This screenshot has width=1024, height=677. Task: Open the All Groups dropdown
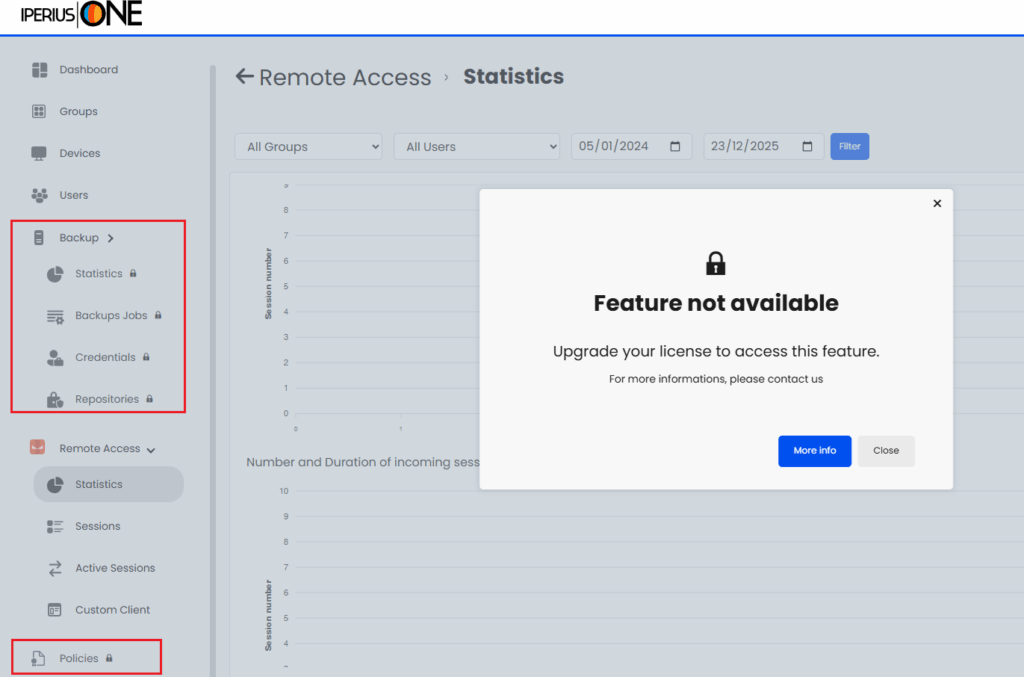[309, 147]
